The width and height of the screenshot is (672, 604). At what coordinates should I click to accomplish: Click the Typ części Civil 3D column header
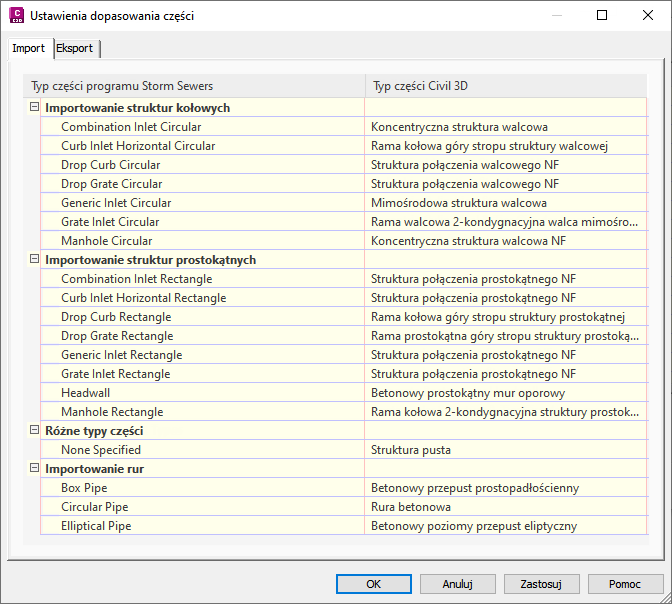[x=420, y=86]
